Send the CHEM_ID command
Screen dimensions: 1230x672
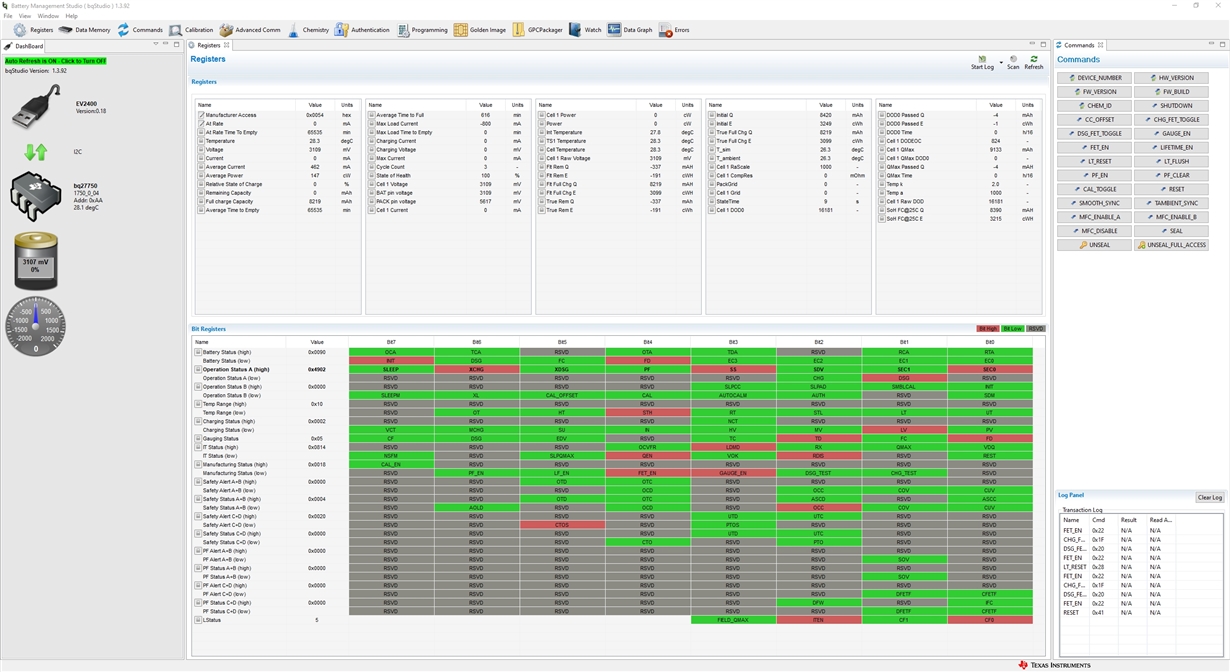click(1095, 106)
